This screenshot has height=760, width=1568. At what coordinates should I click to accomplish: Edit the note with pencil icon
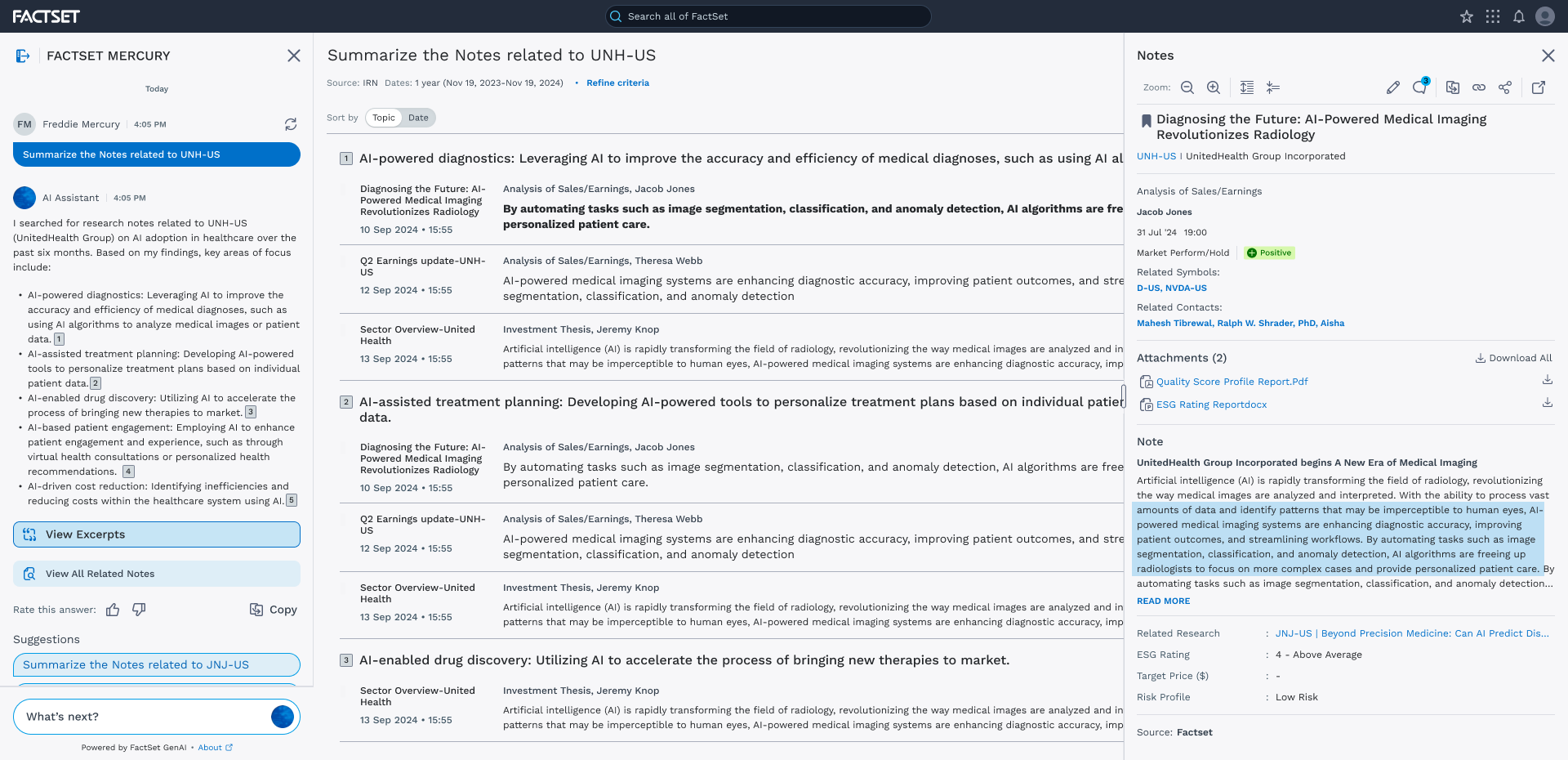1393,87
